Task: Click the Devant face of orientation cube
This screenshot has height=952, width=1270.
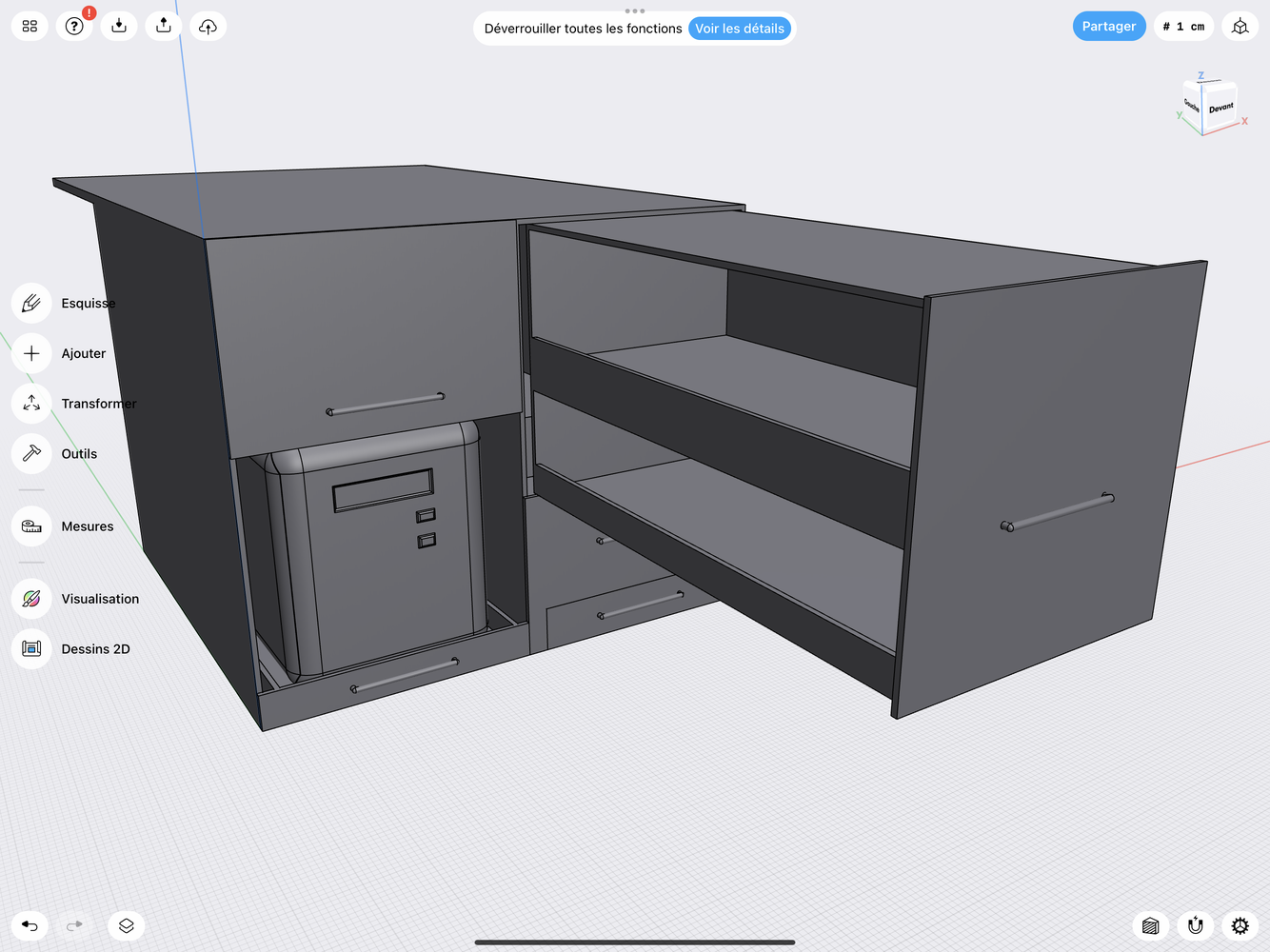Action: [1220, 109]
